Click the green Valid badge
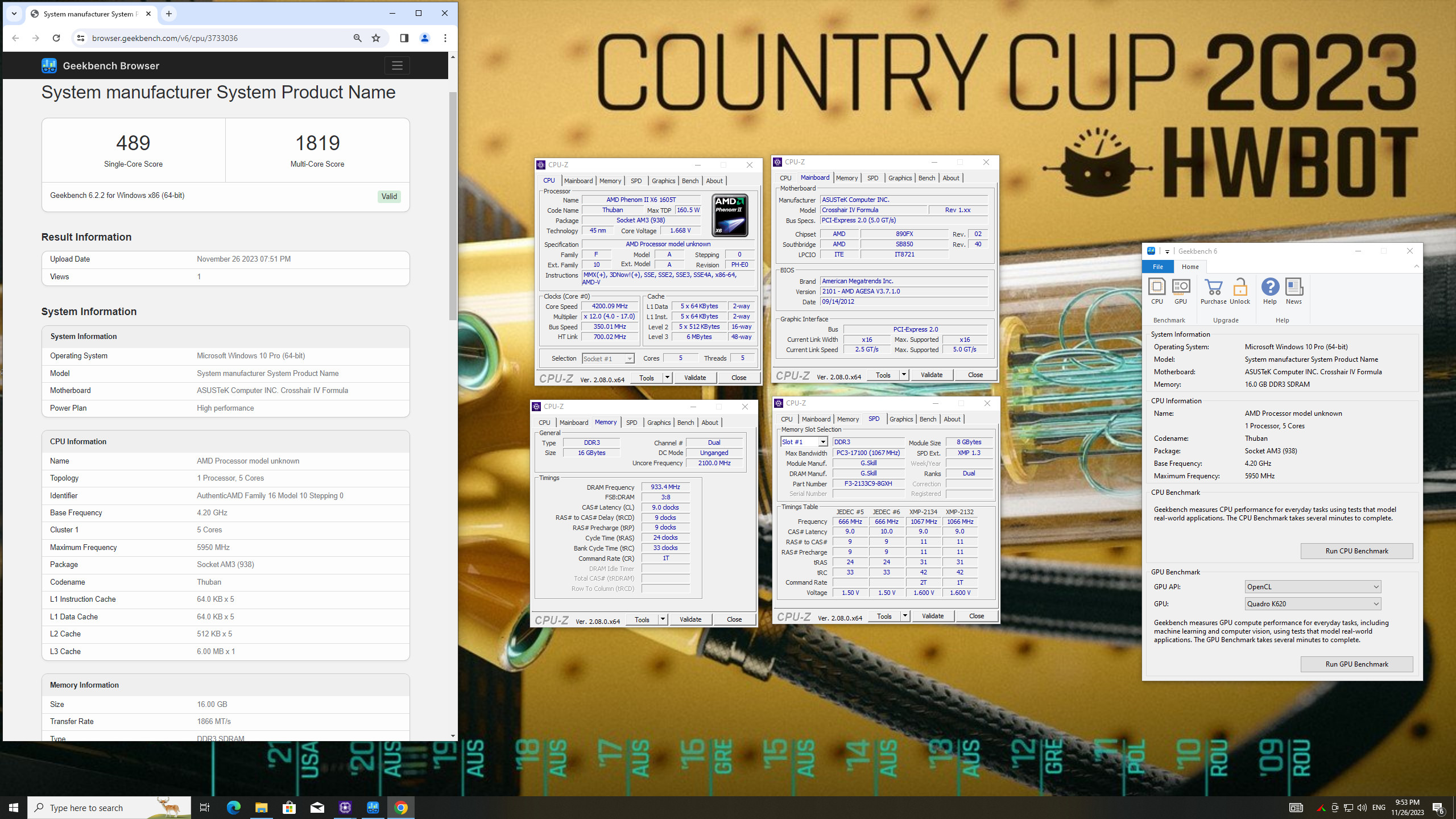This screenshot has height=819, width=1456. (389, 196)
